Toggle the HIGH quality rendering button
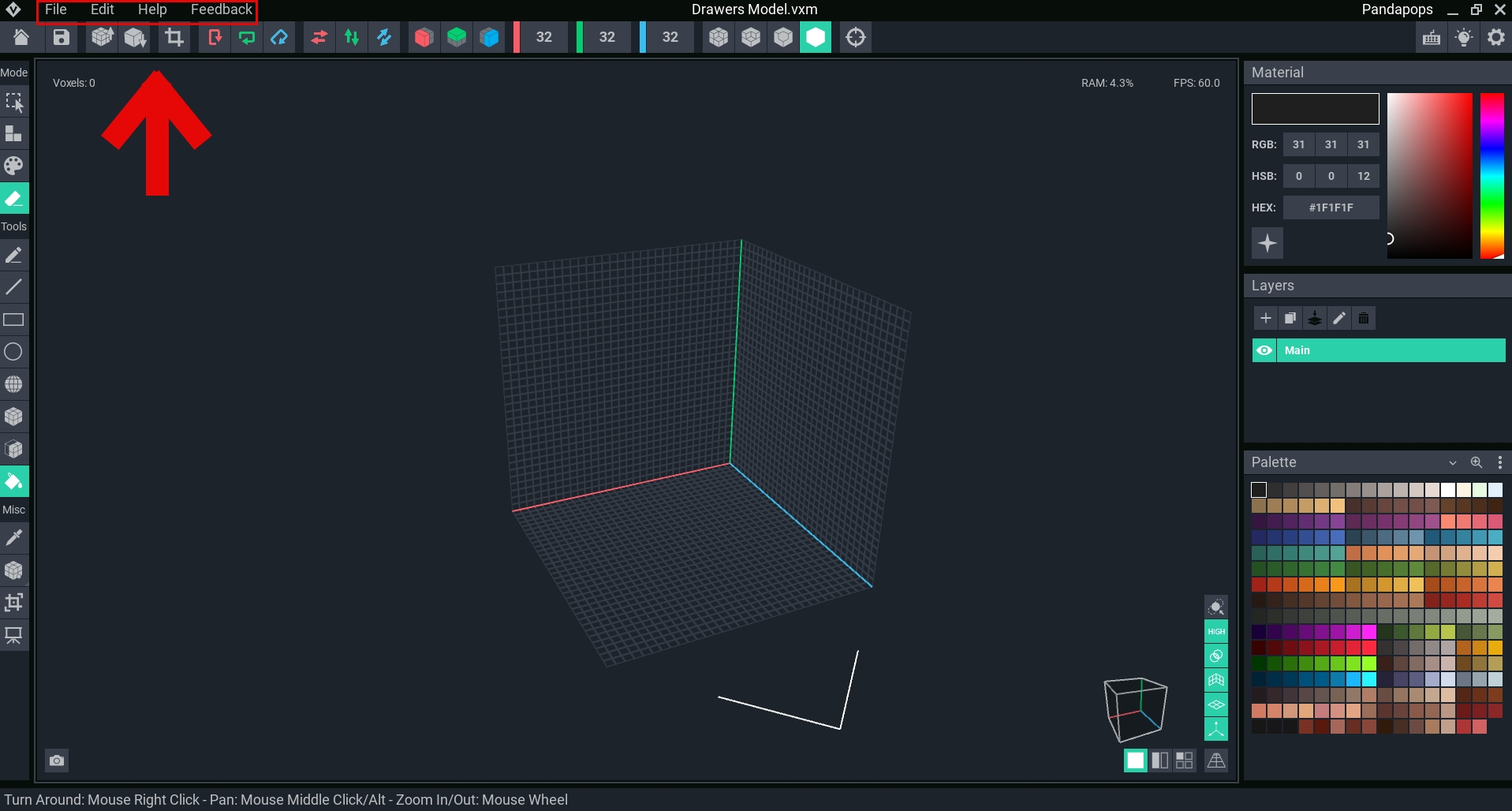 coord(1216,631)
